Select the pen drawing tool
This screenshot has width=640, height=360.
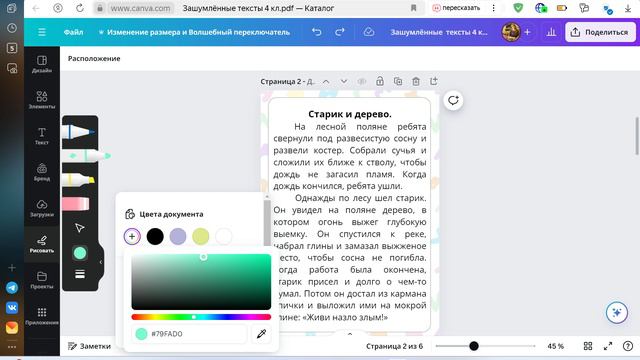[x=79, y=132]
